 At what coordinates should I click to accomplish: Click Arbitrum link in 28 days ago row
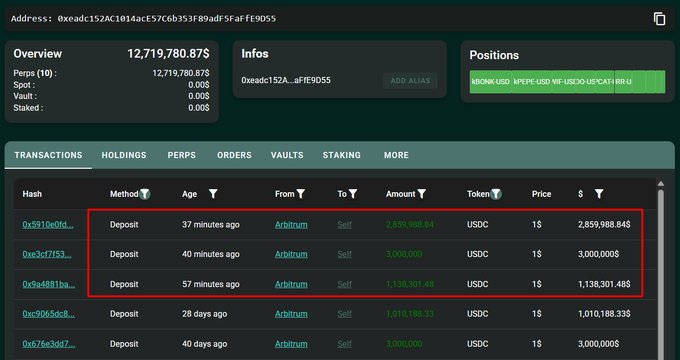click(291, 314)
